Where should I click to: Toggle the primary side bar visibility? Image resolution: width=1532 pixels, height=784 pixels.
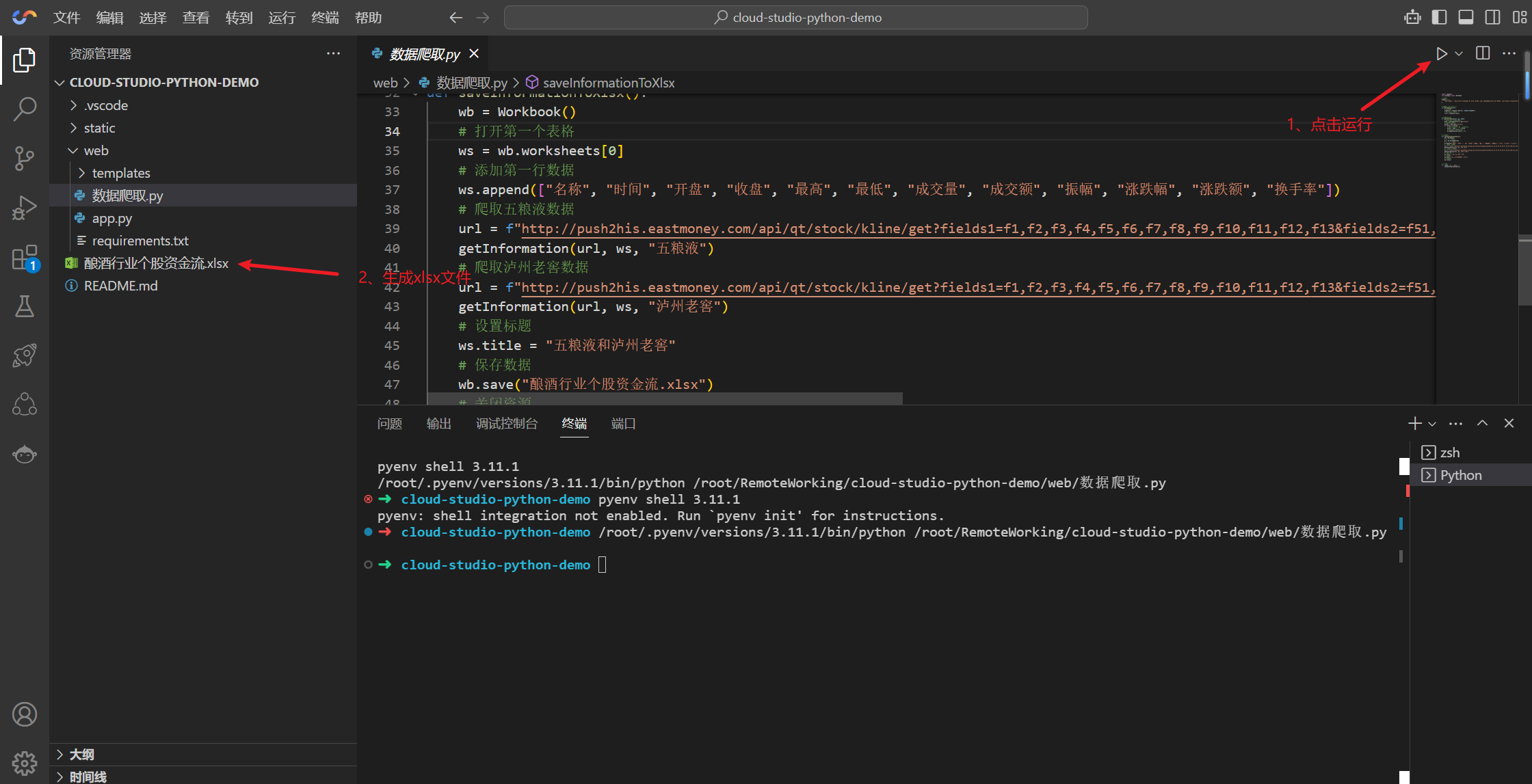pyautogui.click(x=1439, y=18)
